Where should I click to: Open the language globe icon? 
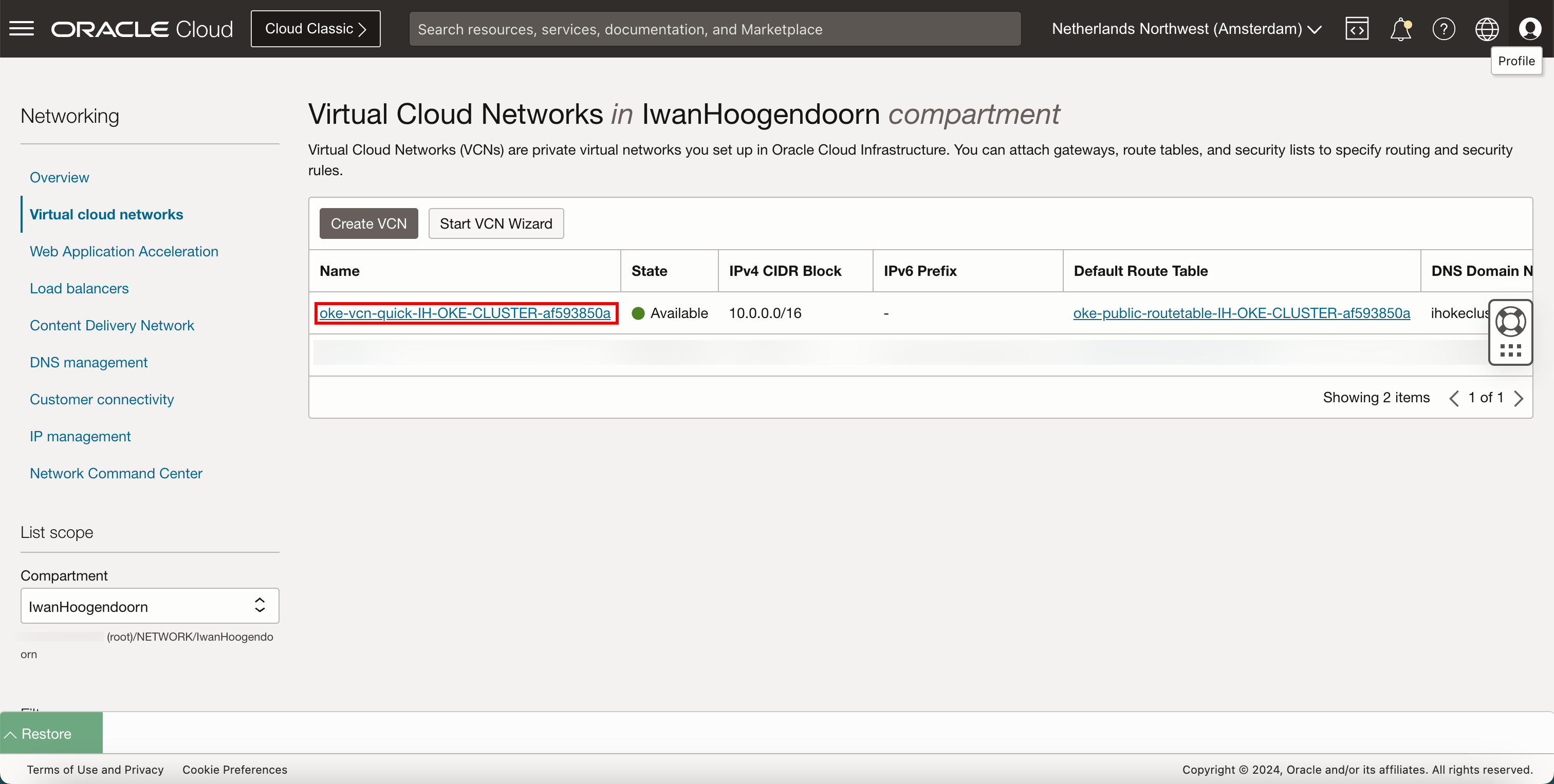pyautogui.click(x=1487, y=28)
